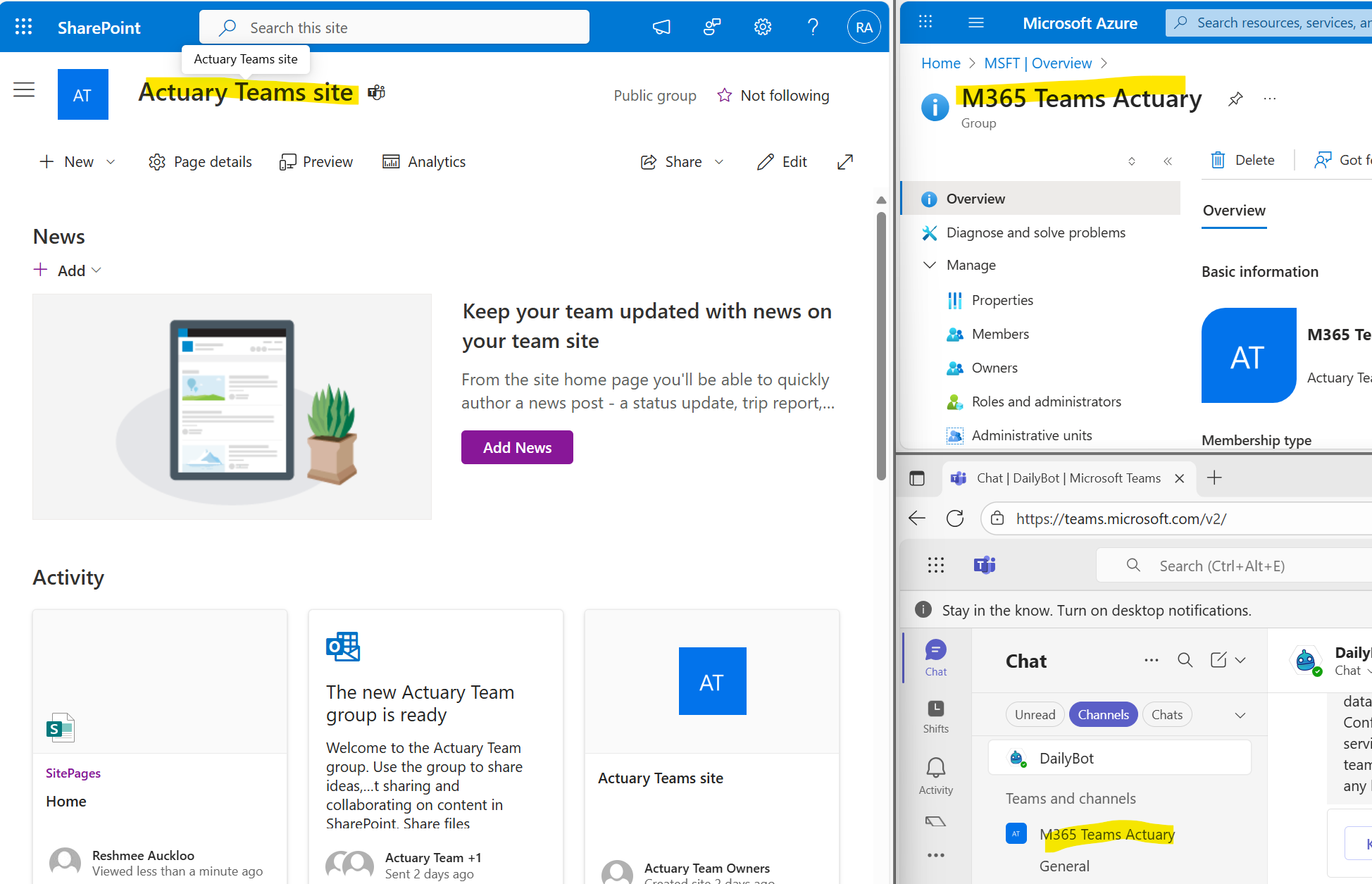Start a new chat compose icon
Image resolution: width=1372 pixels, height=884 pixels.
[x=1218, y=660]
